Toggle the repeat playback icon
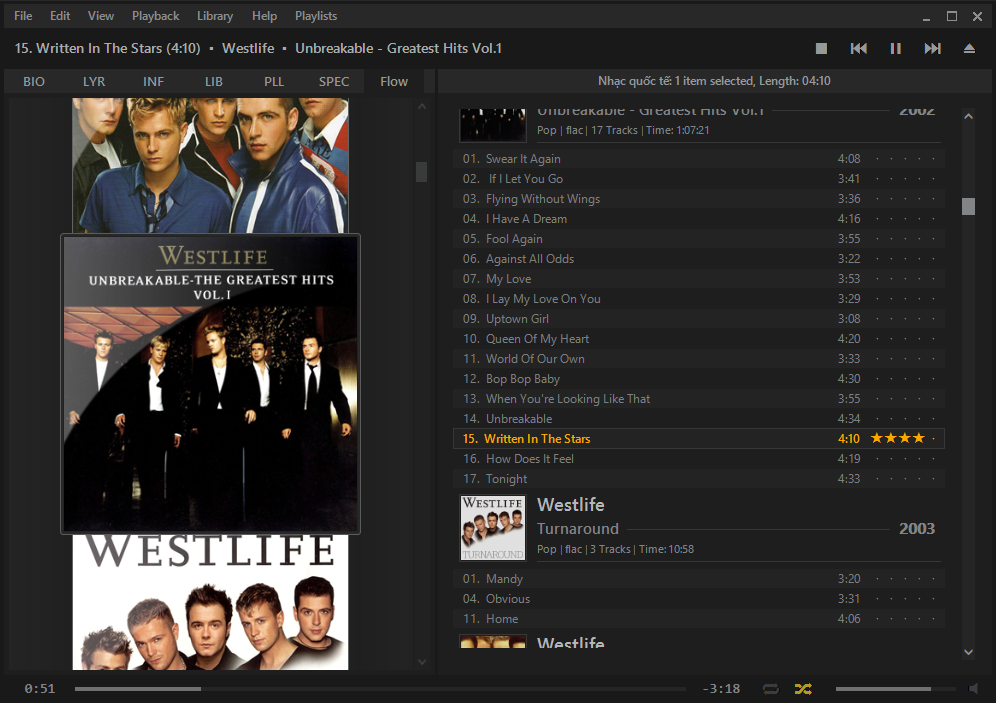The height and width of the screenshot is (703, 996). pyautogui.click(x=771, y=688)
